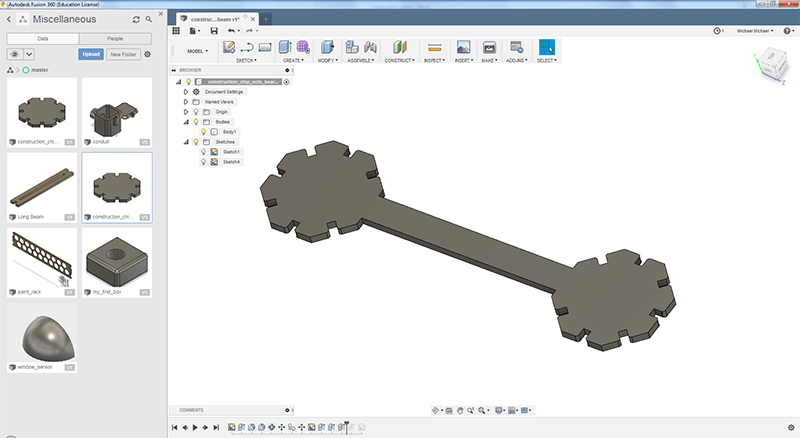Viewport: 800px width, 438px height.
Task: Search the Miscellaneous data panel
Action: (148, 19)
